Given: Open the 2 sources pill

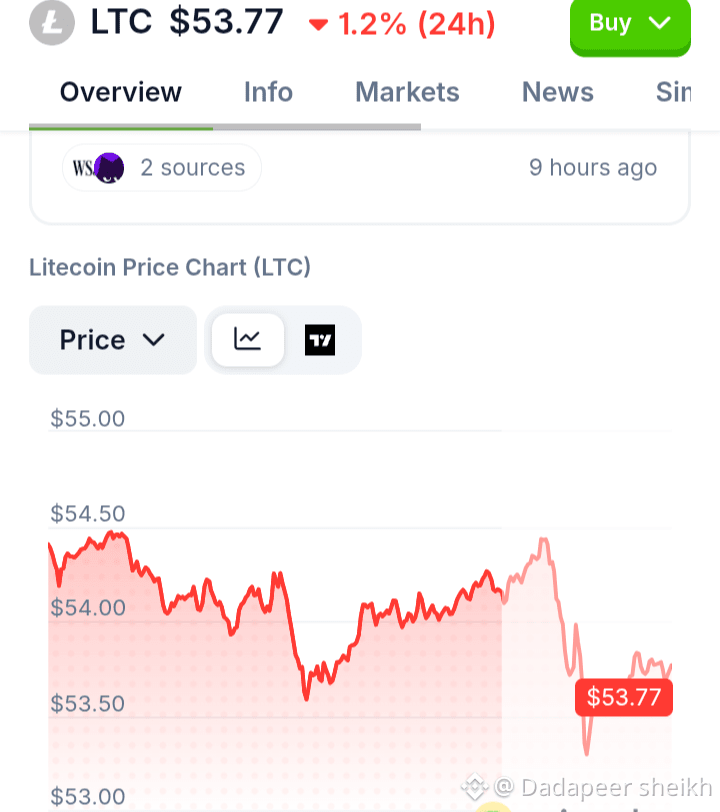Looking at the screenshot, I should pos(162,168).
